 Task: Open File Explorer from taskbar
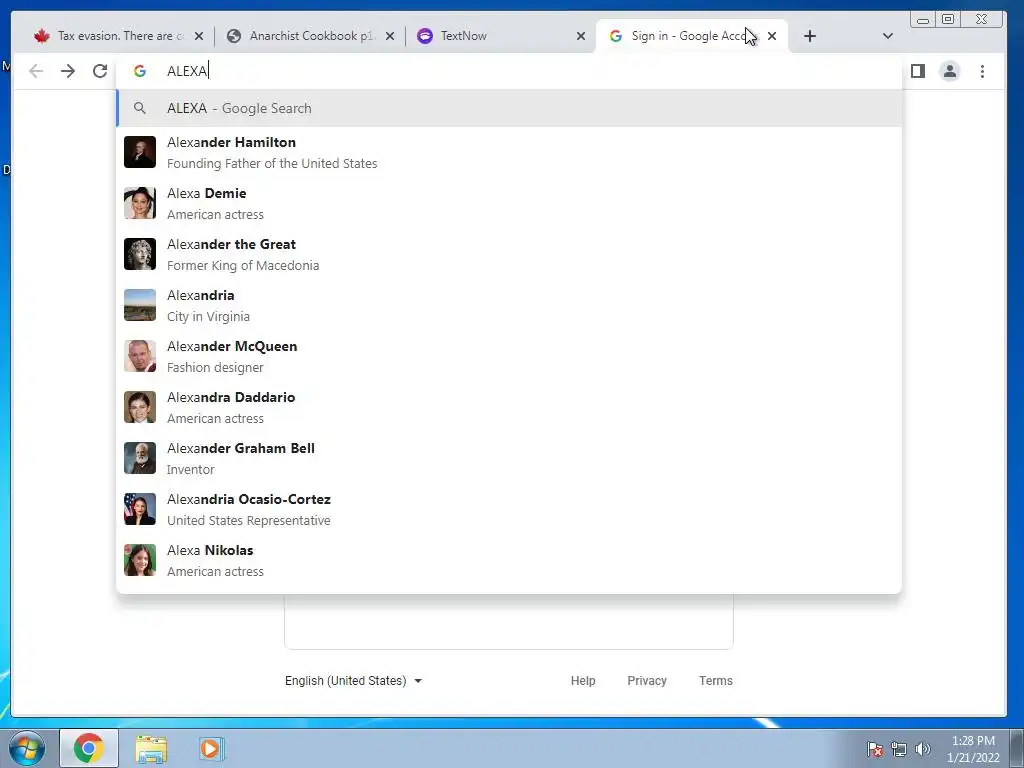pyautogui.click(x=151, y=749)
